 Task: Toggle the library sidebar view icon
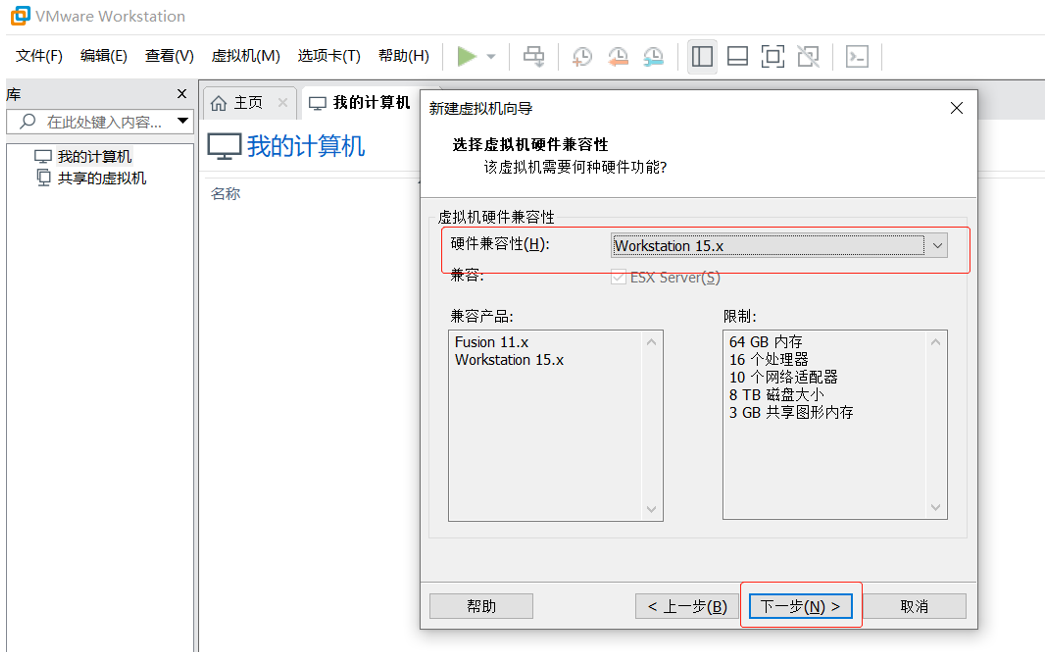702,57
